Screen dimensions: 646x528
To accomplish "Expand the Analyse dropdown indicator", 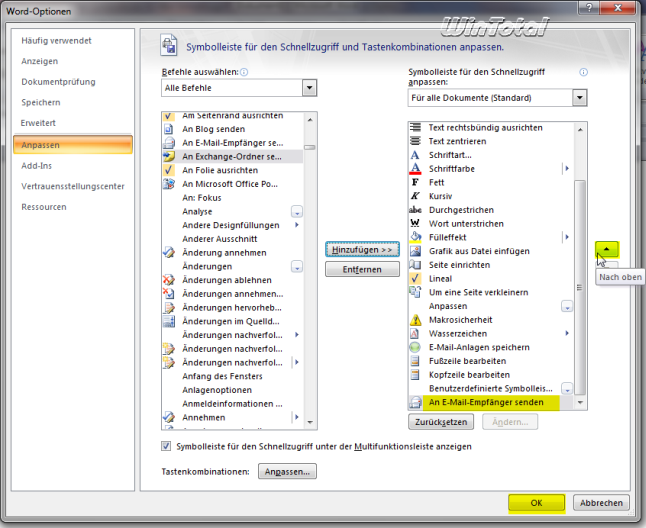I will pyautogui.click(x=297, y=212).
